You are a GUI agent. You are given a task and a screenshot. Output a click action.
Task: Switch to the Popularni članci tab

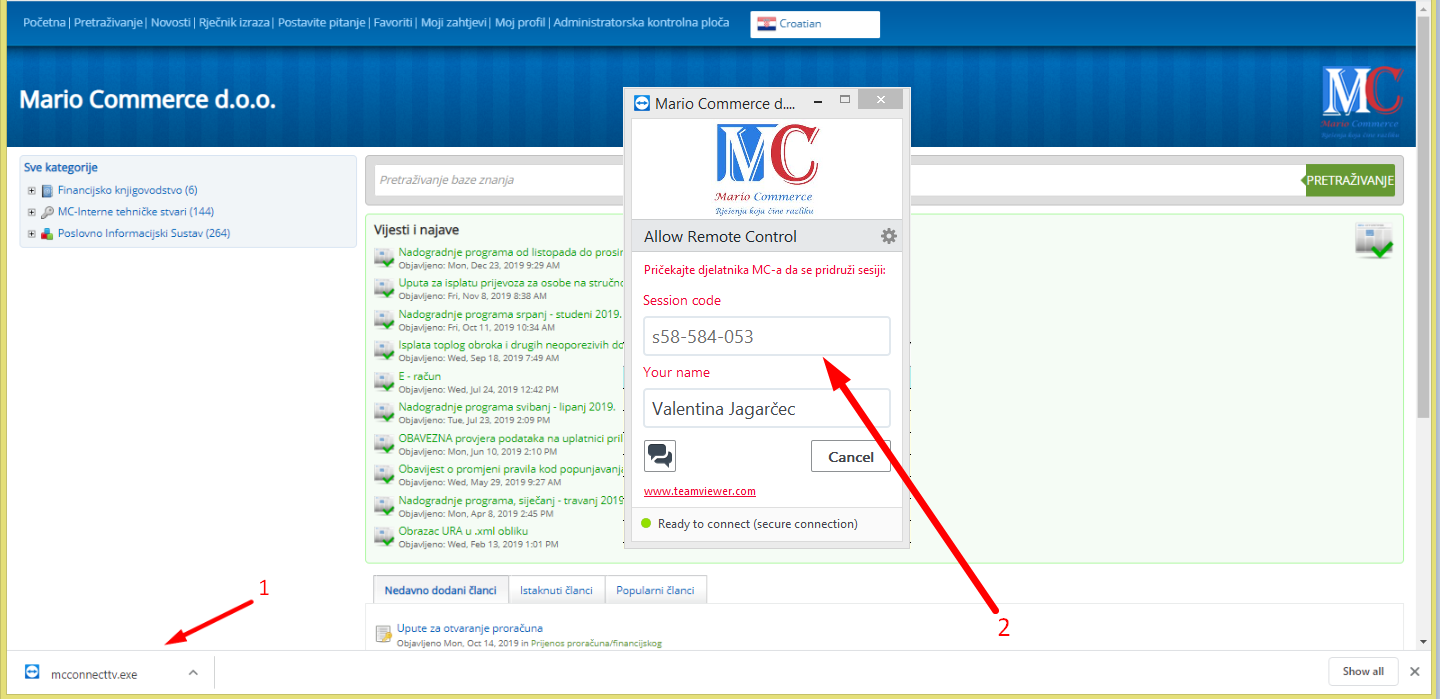654,590
